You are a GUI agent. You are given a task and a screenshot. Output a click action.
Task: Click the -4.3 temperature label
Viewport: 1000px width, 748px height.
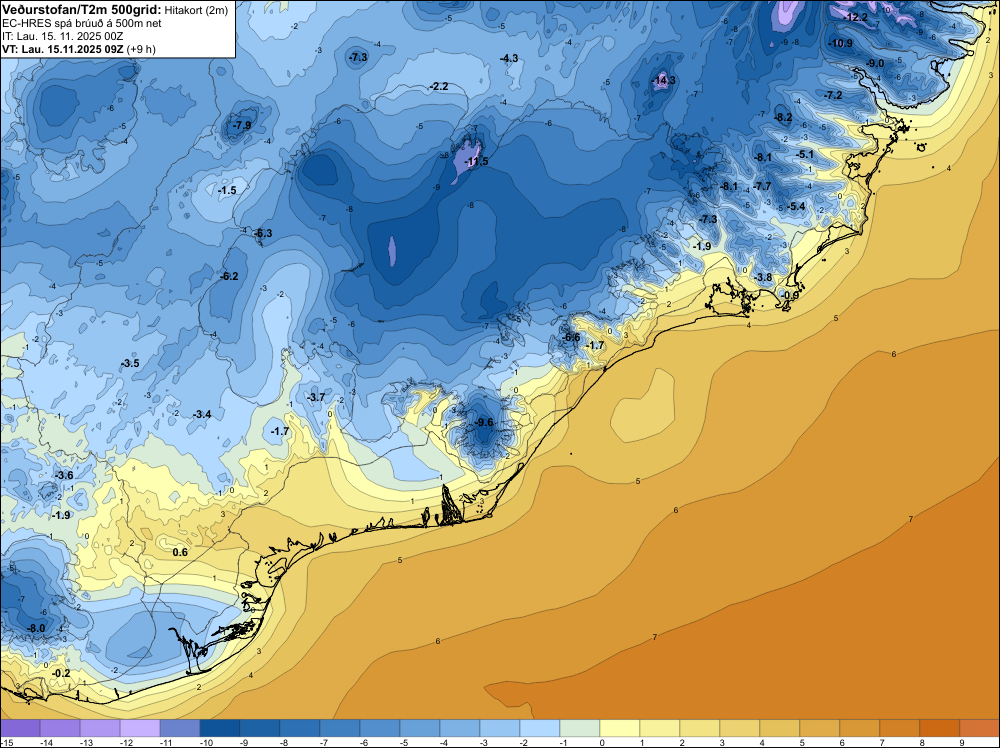click(509, 58)
